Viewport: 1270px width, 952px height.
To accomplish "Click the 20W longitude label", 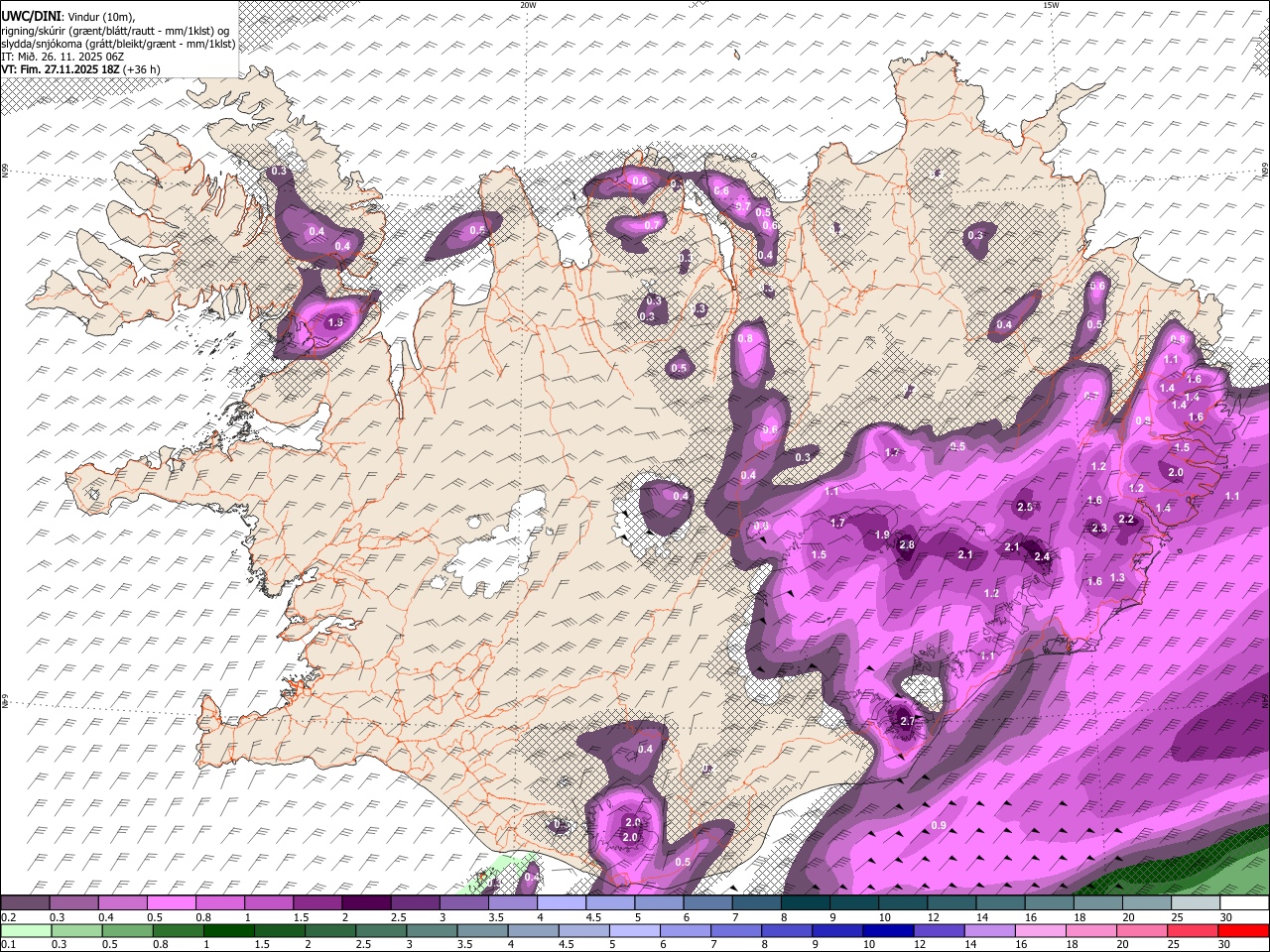I will 528,5.
